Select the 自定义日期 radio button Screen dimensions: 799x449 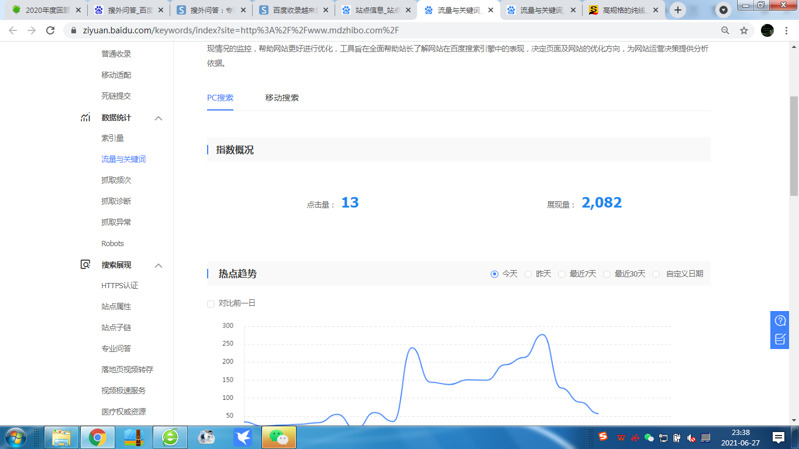click(656, 274)
